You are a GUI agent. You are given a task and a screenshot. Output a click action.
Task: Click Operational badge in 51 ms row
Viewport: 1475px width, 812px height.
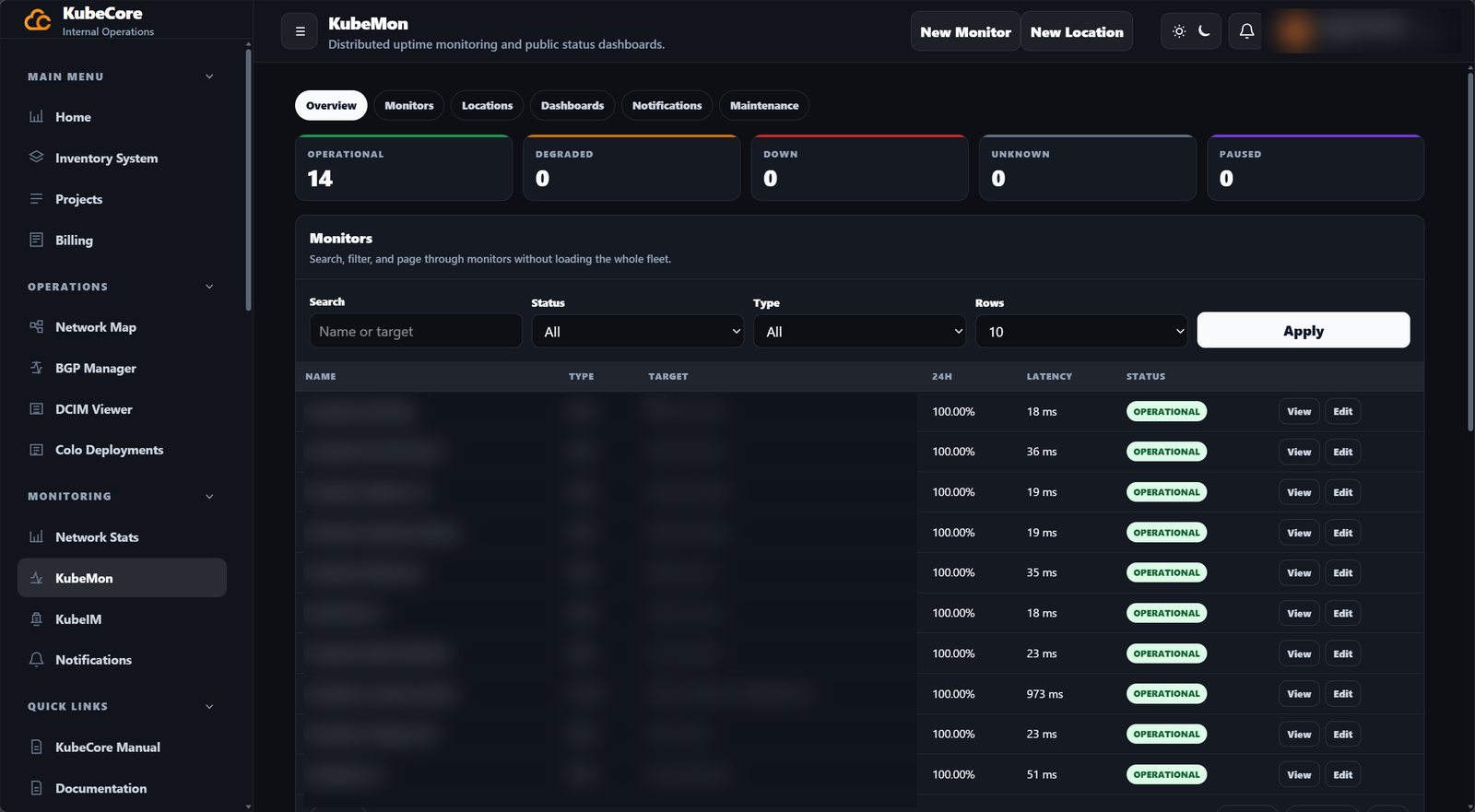pos(1166,775)
